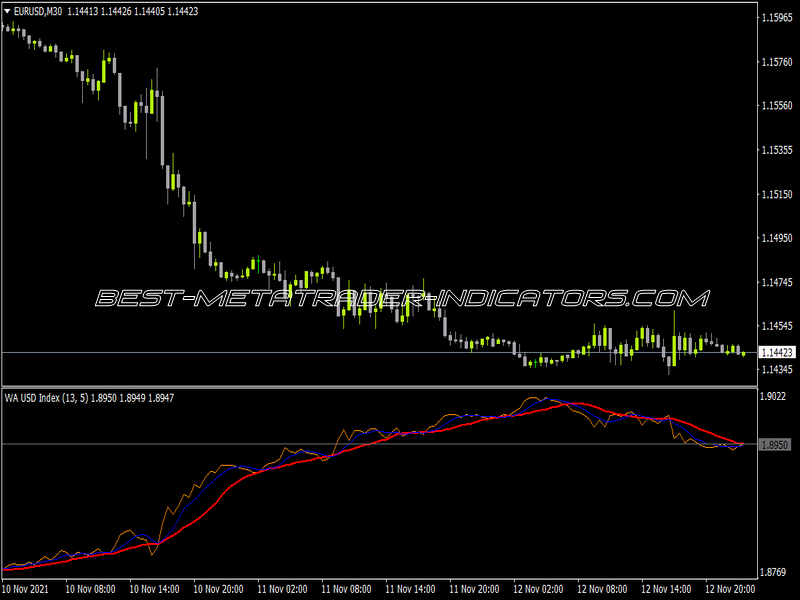Select the time axis label 10 Nov 08:00
This screenshot has height=600, width=800.
[90, 589]
